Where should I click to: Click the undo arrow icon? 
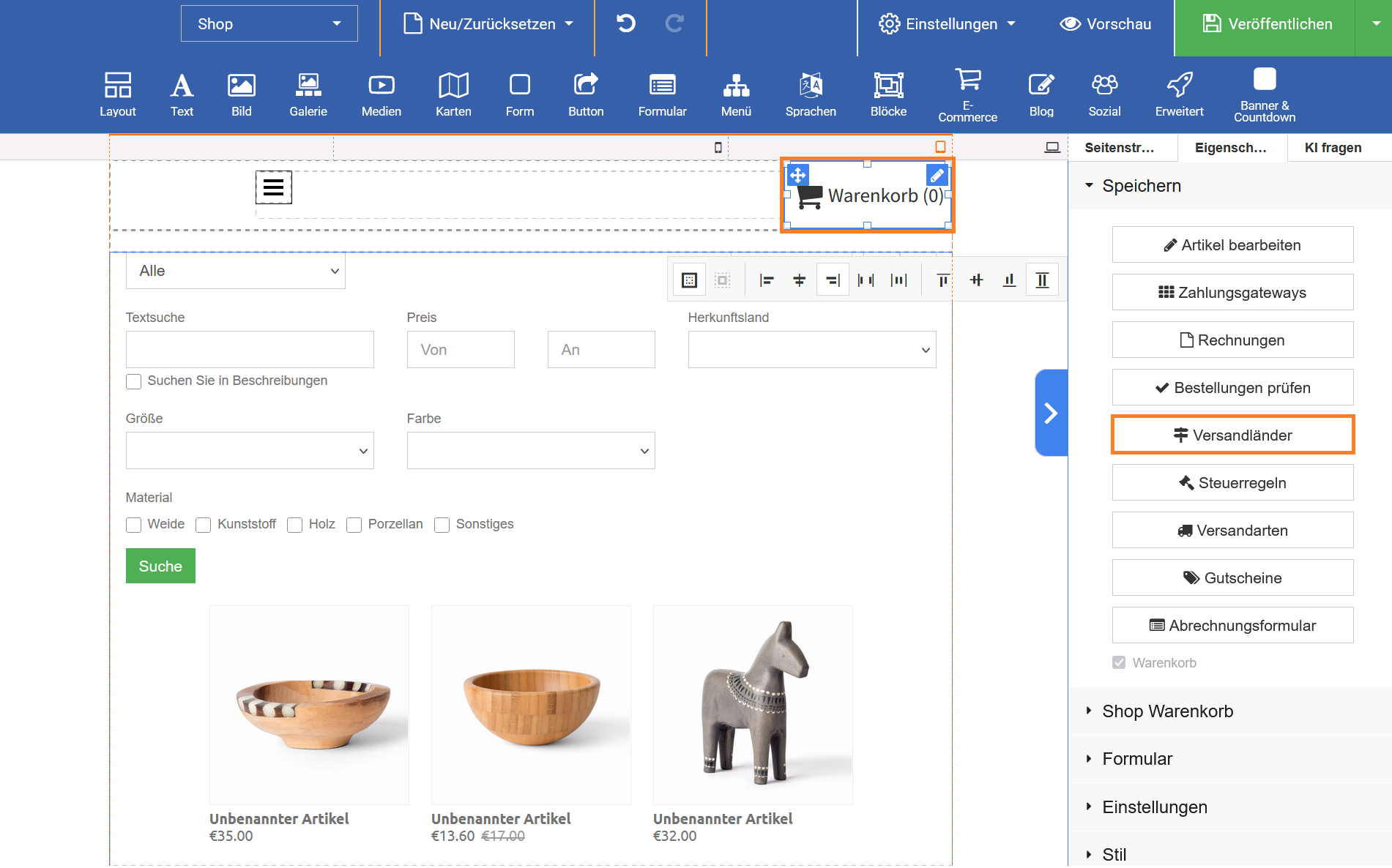(x=626, y=24)
